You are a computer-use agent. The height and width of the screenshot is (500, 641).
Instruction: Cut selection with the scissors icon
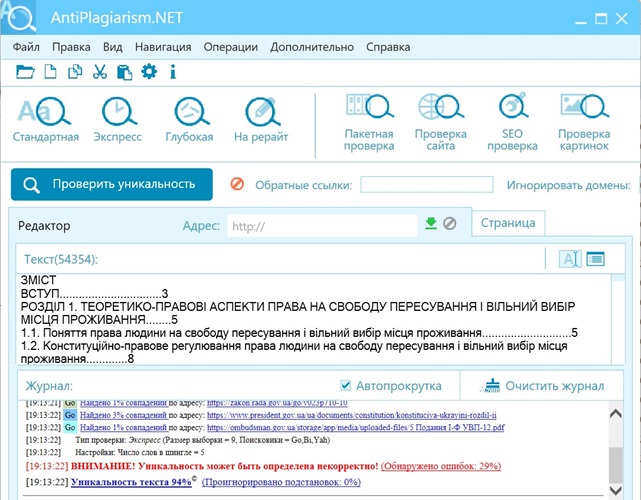[x=100, y=72]
